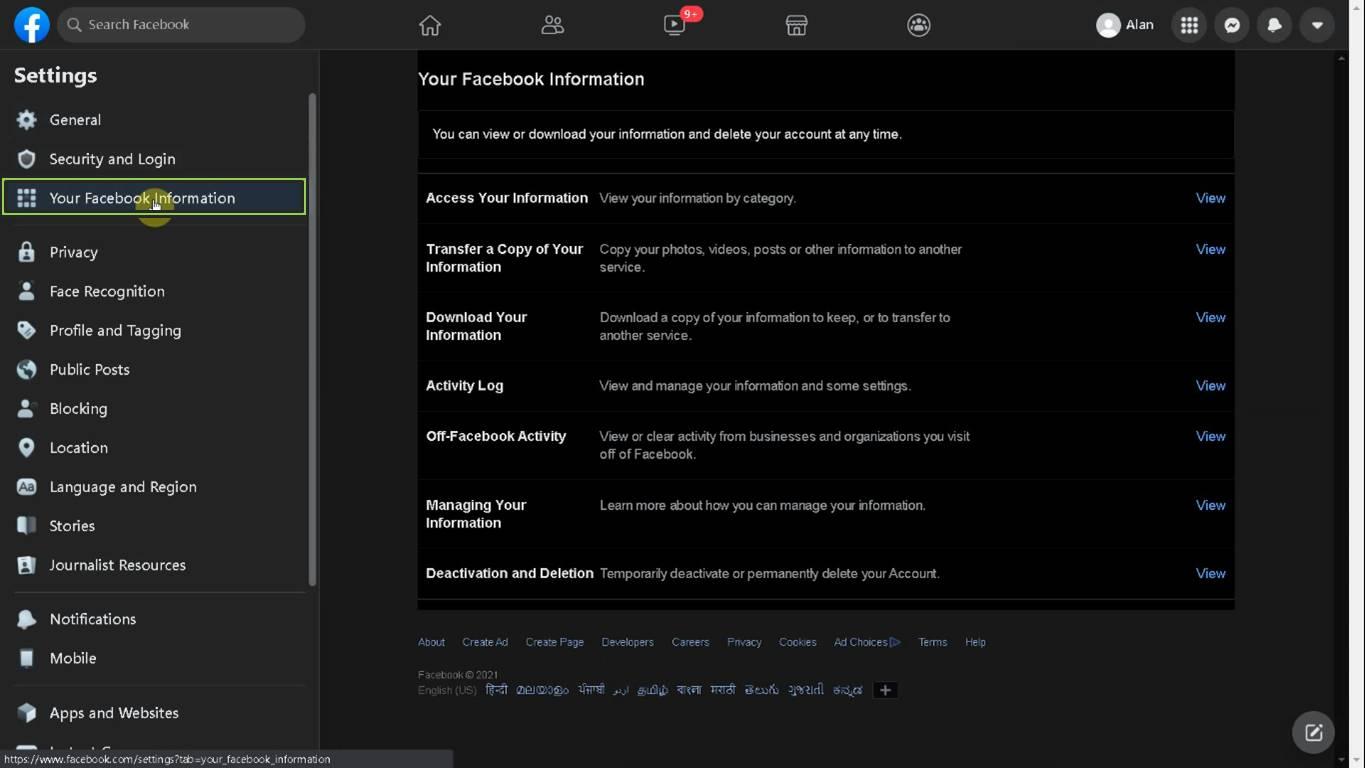Click the Location pin icon
The image size is (1365, 768).
(x=27, y=447)
